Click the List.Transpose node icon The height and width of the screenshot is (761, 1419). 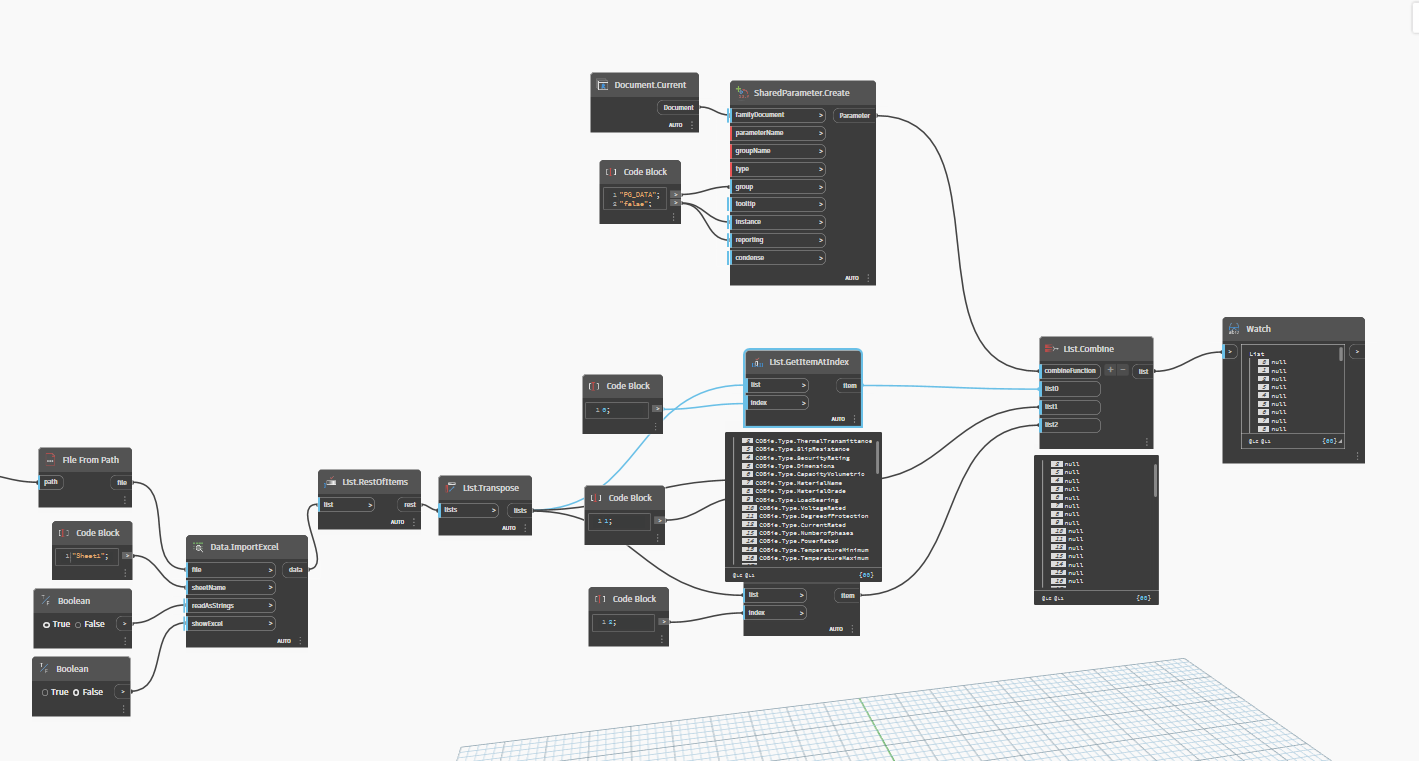(x=451, y=488)
